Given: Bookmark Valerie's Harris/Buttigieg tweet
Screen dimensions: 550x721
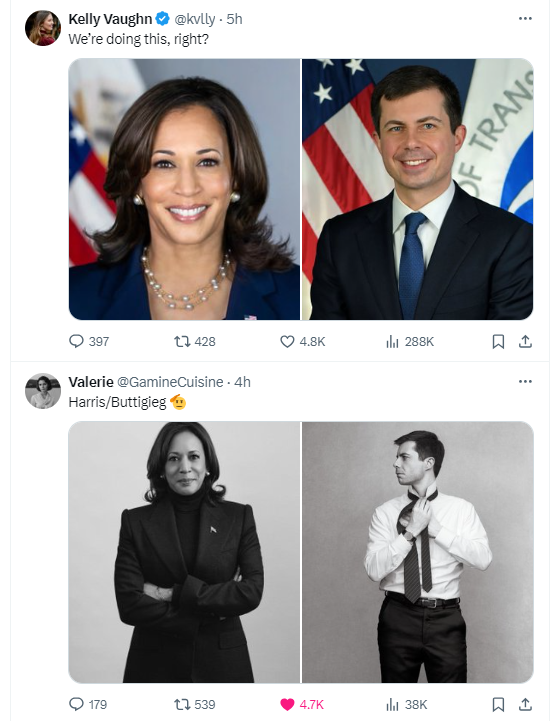Looking at the screenshot, I should [x=498, y=704].
